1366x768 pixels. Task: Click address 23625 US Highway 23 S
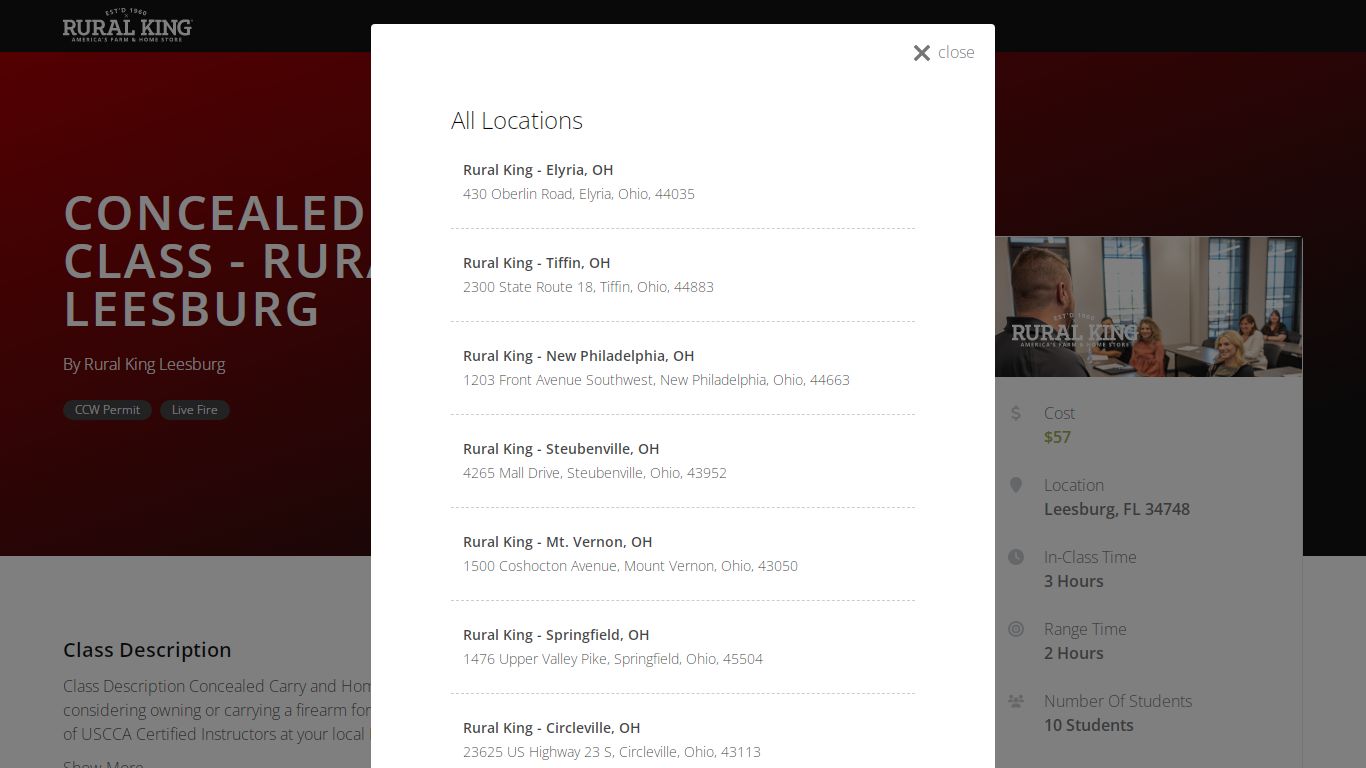(611, 752)
